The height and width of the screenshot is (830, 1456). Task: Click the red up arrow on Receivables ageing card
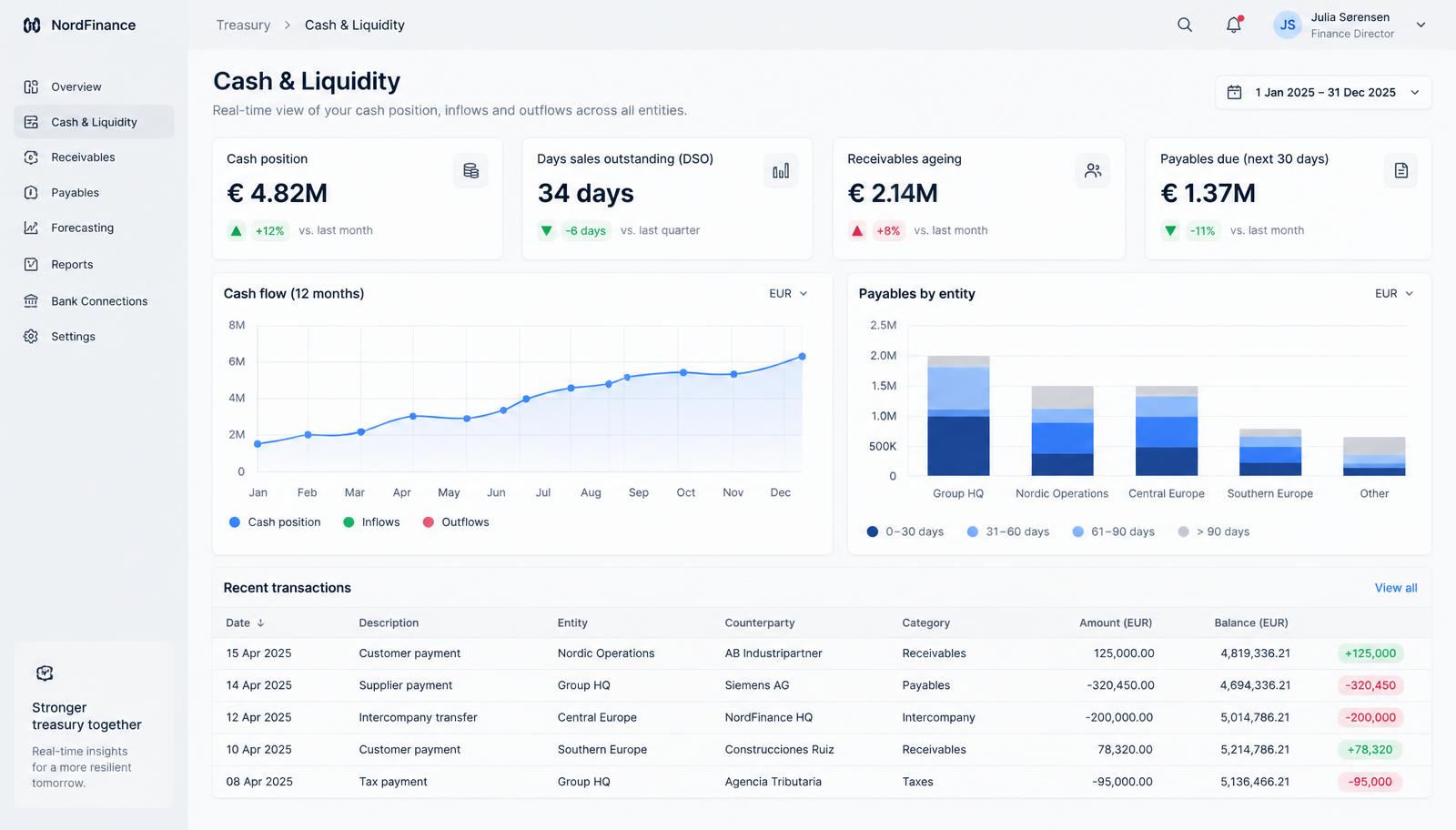pos(857,231)
